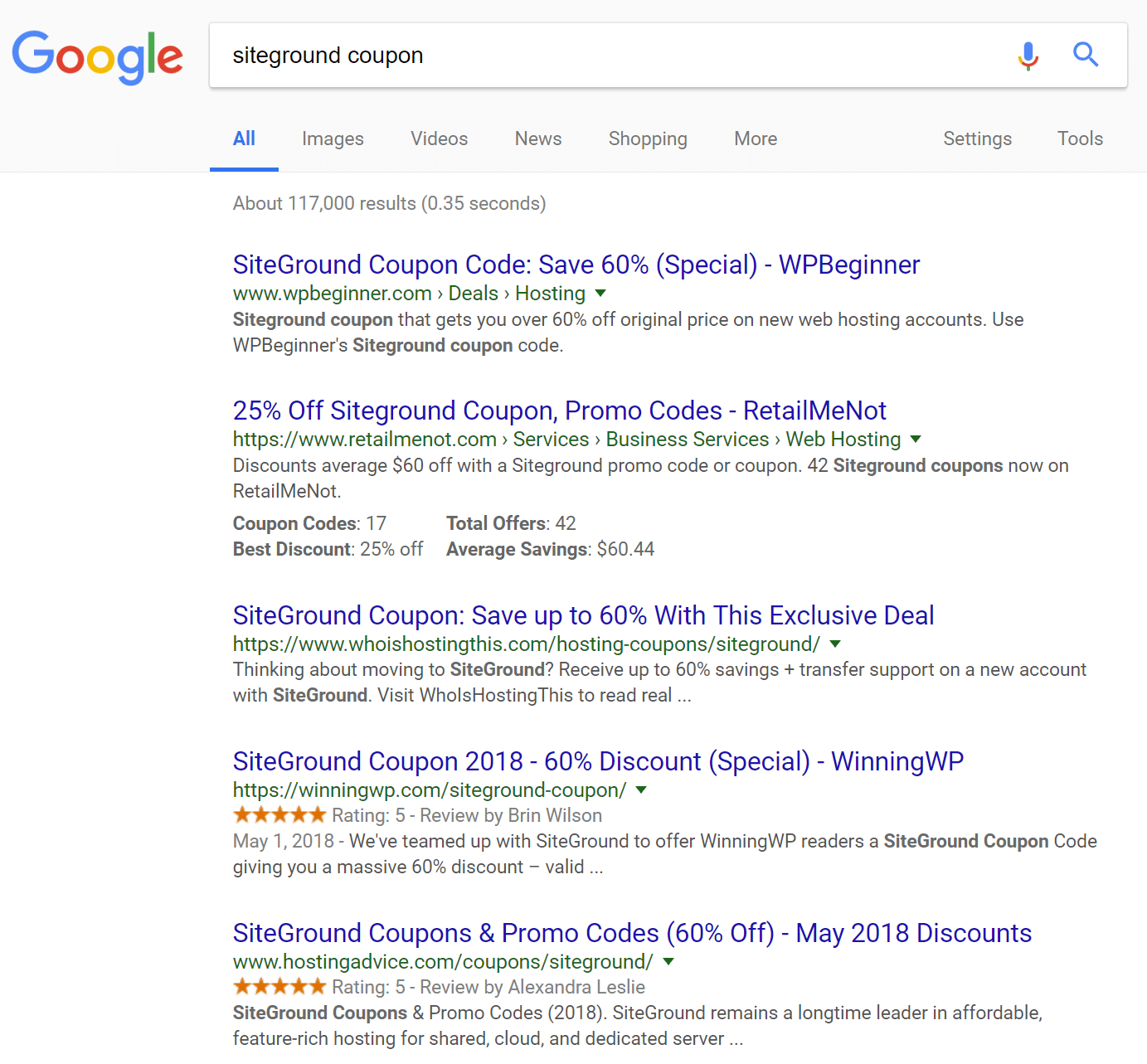Open the search Settings
Image resolution: width=1147 pixels, height=1064 pixels.
[977, 138]
